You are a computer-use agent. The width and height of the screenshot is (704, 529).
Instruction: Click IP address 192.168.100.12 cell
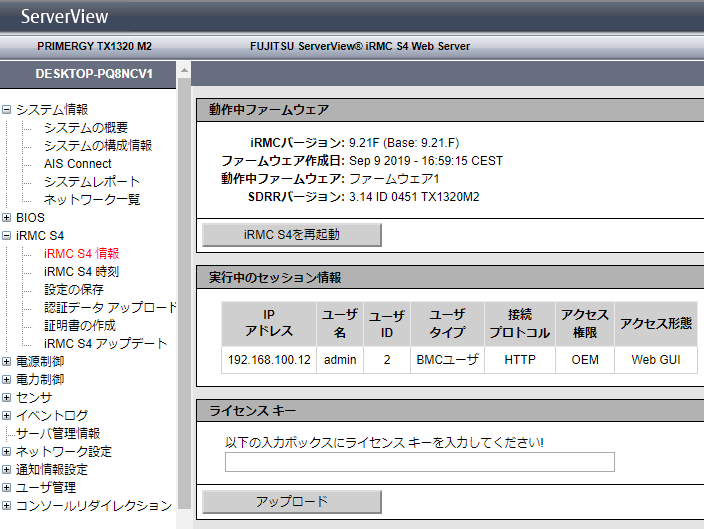point(269,360)
